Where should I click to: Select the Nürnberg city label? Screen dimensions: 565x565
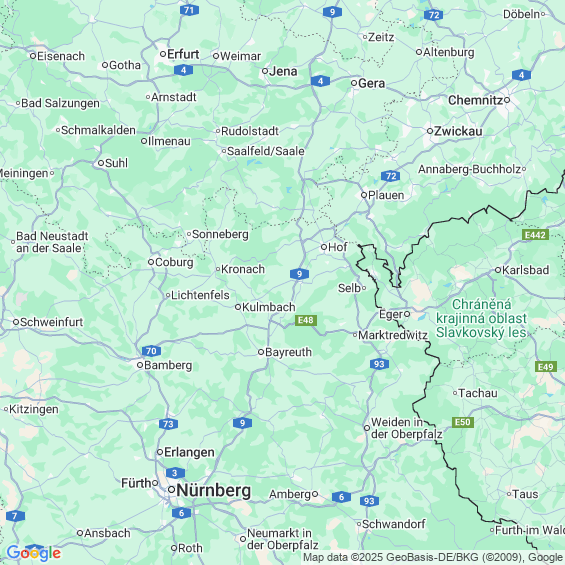click(x=214, y=490)
